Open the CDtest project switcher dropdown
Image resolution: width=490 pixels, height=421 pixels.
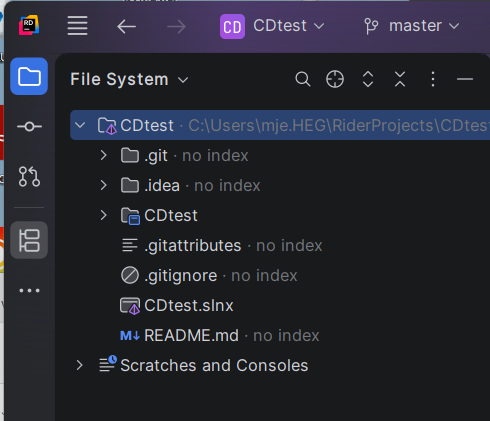point(289,26)
